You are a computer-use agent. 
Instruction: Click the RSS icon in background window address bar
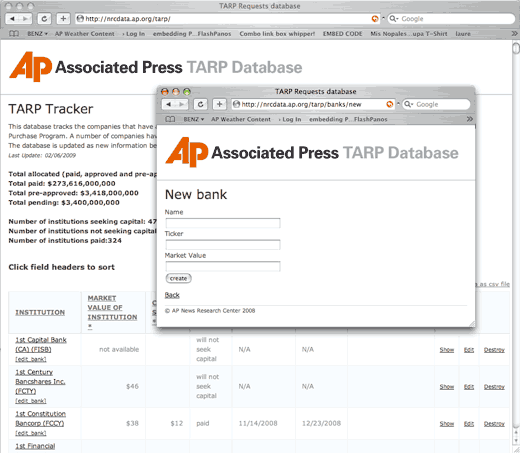click(x=375, y=19)
